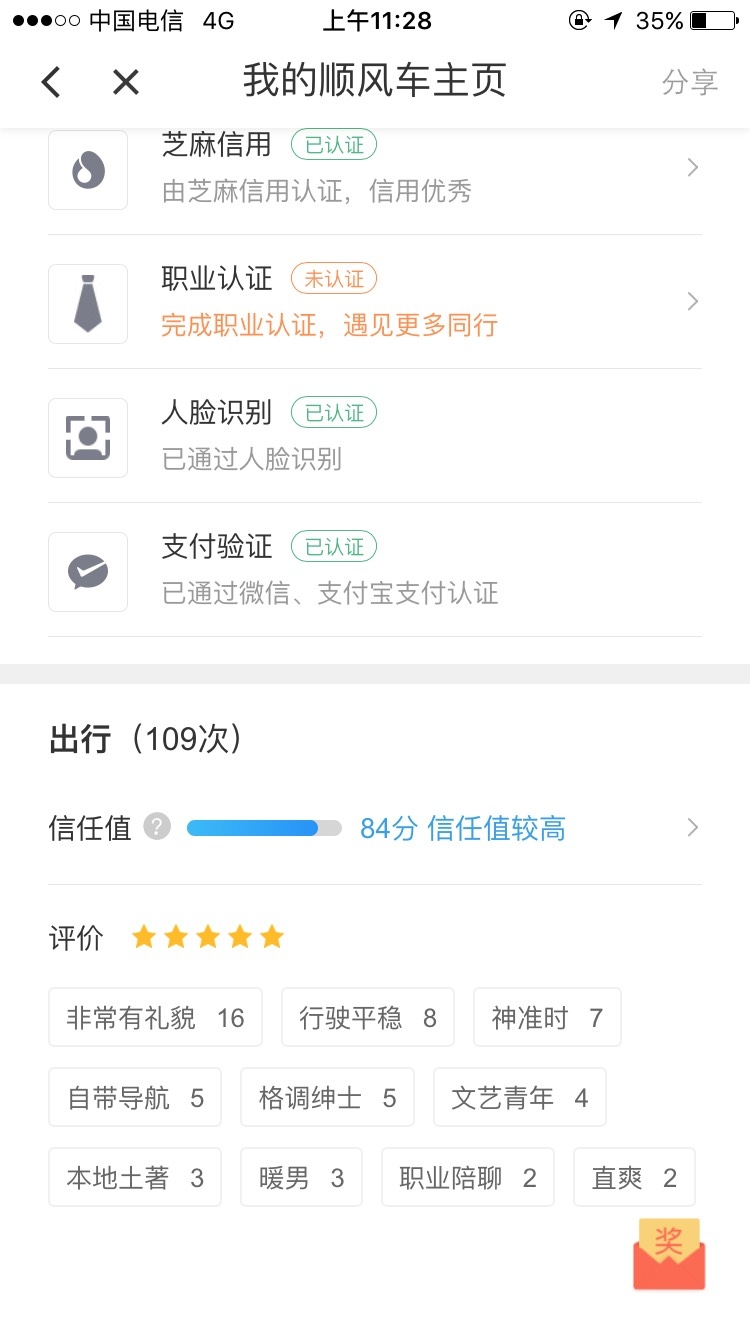Select the 行驶平稳 8 tag

[368, 1018]
